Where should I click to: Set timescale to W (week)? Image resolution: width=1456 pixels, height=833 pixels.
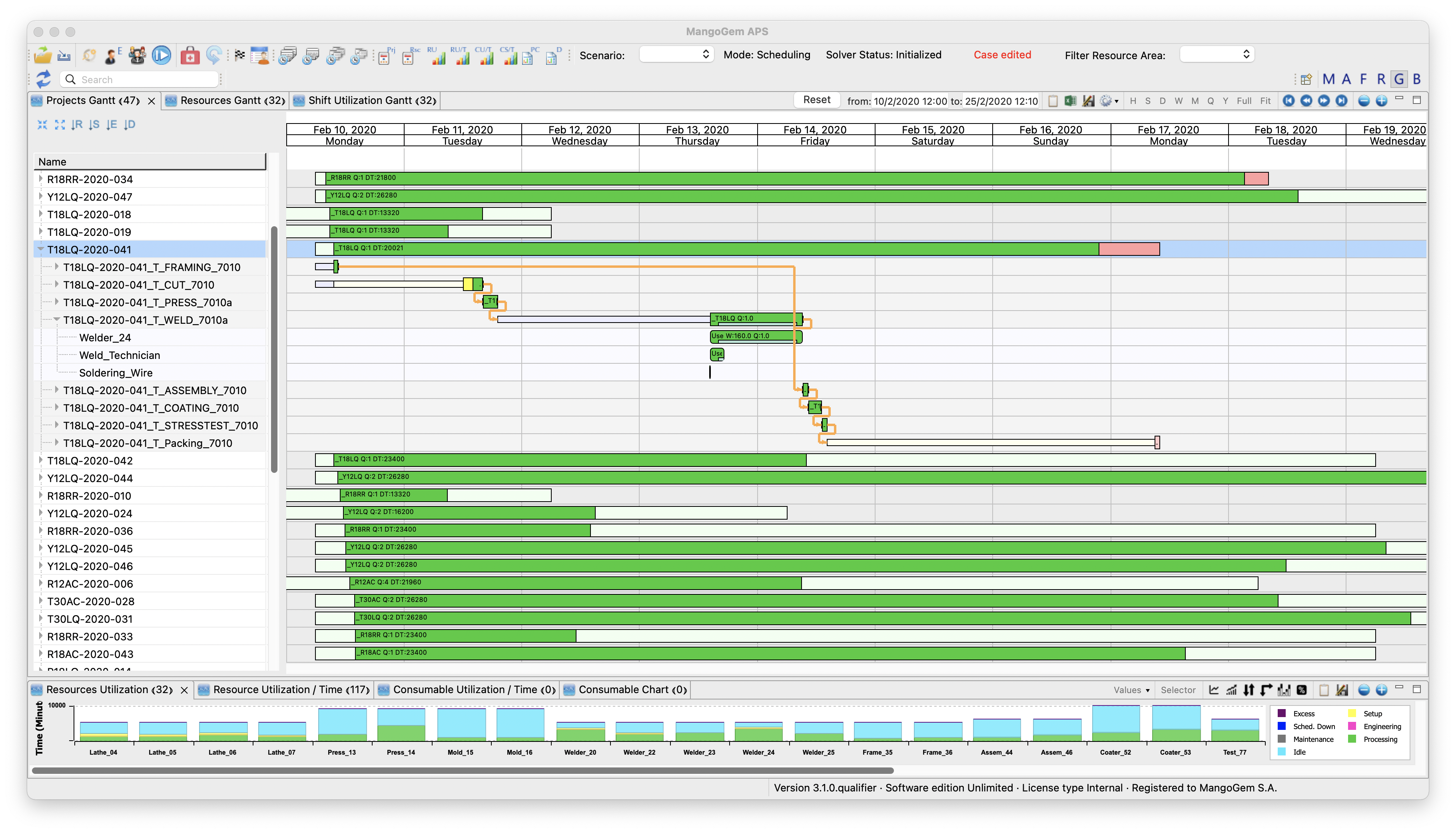coord(1179,101)
